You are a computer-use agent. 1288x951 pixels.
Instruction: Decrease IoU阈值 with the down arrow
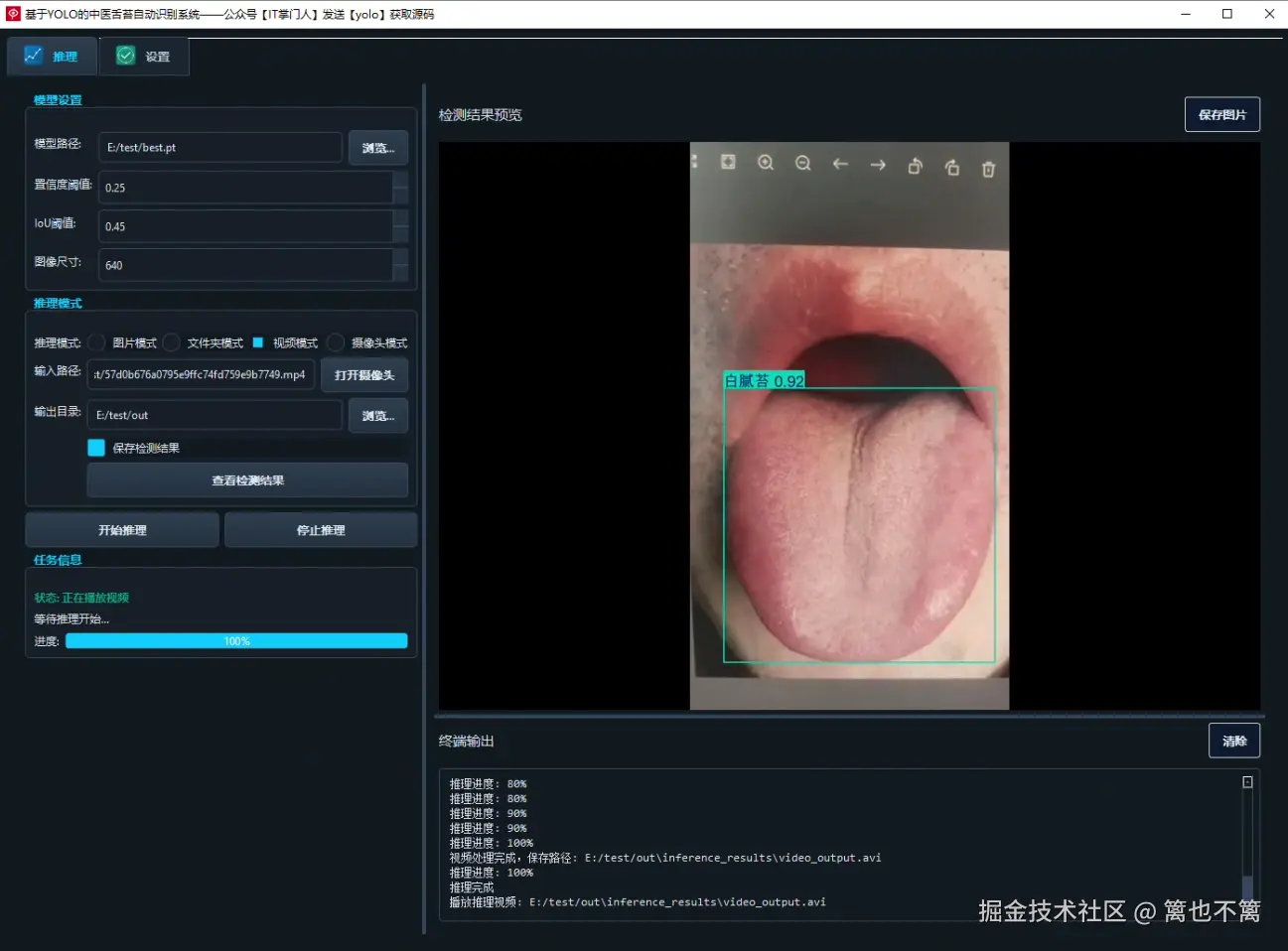click(x=400, y=234)
